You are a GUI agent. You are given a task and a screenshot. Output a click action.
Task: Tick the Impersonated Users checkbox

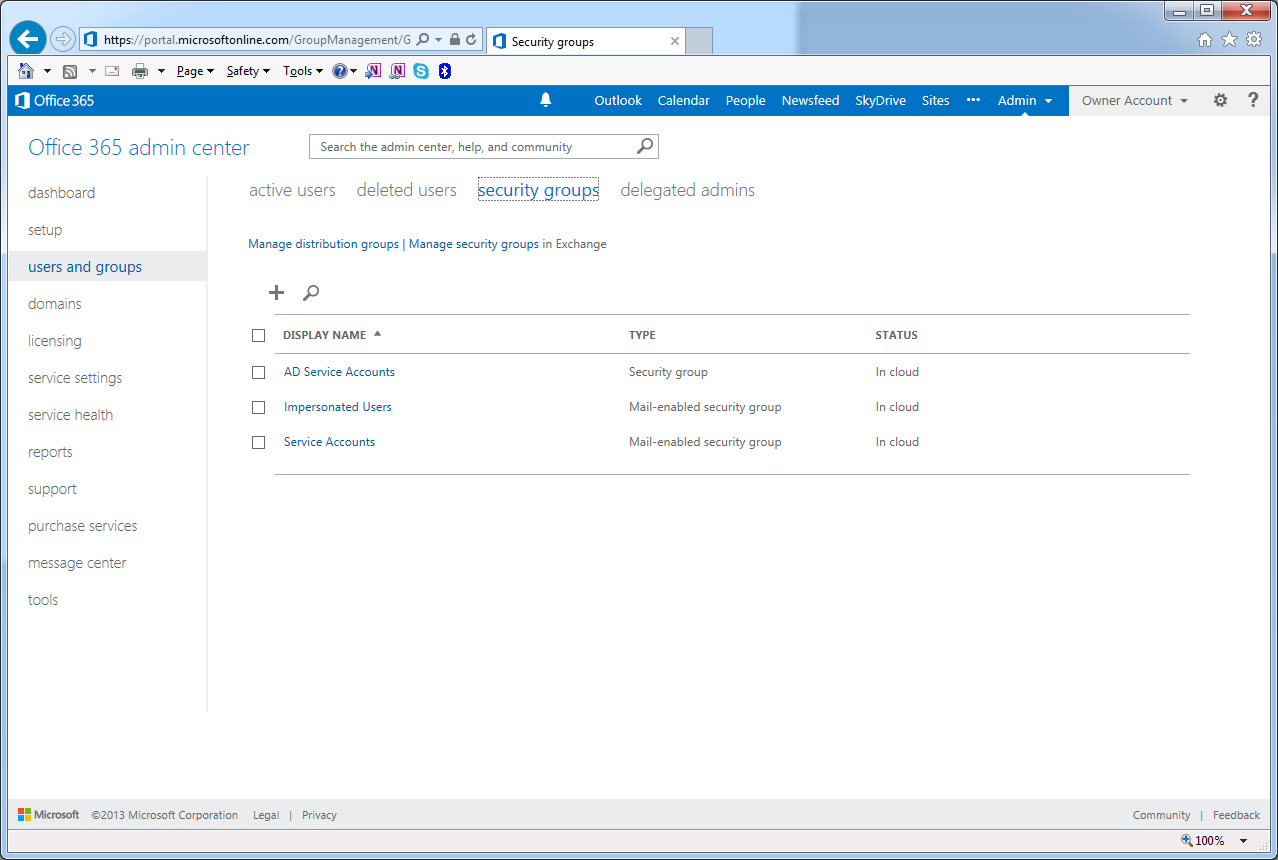coord(259,407)
